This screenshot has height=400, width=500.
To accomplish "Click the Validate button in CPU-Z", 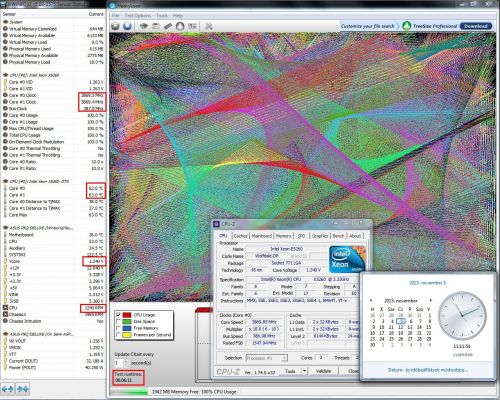I will pos(323,371).
